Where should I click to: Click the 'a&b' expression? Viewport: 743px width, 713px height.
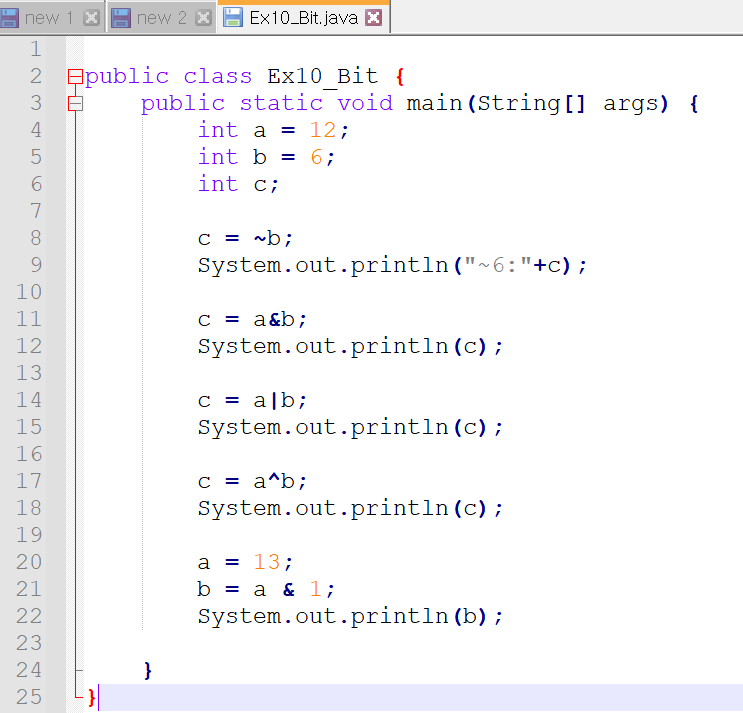tap(274, 319)
